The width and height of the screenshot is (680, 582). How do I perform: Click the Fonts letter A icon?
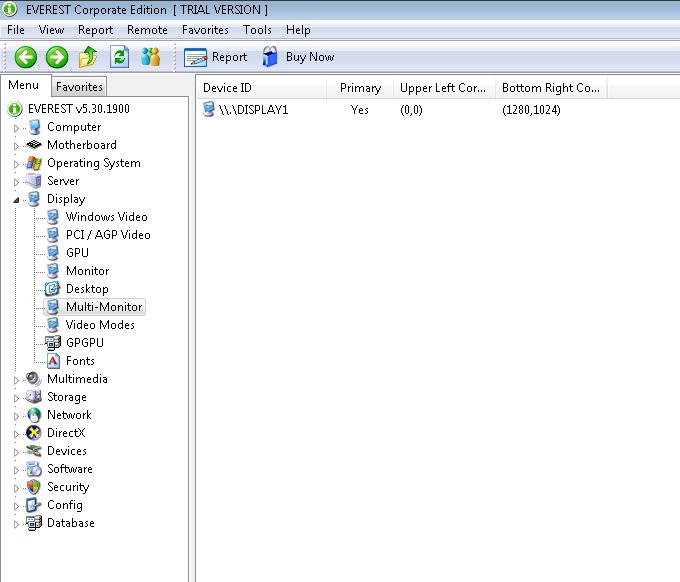pyautogui.click(x=53, y=361)
